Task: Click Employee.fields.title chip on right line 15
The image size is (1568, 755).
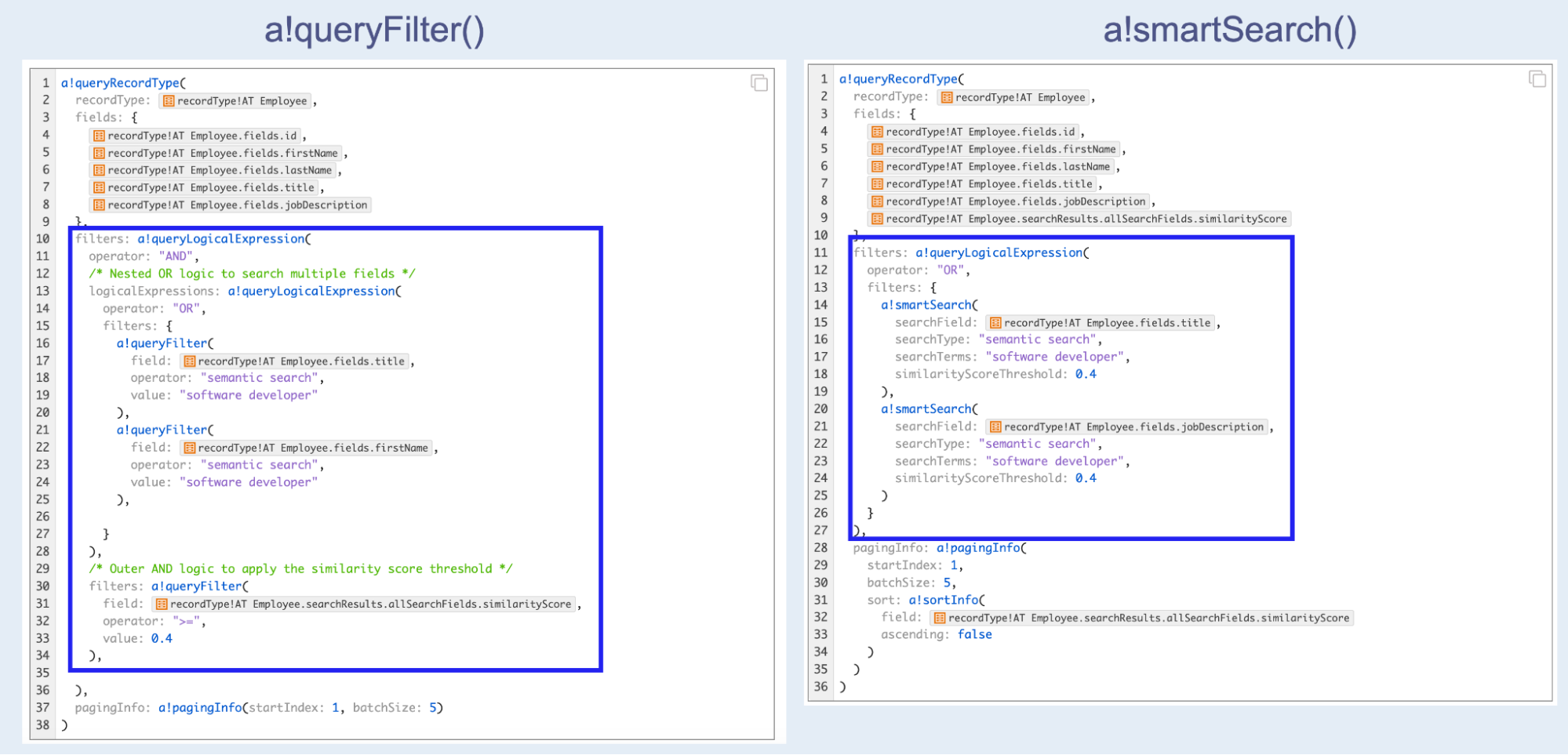Action: 1101,322
